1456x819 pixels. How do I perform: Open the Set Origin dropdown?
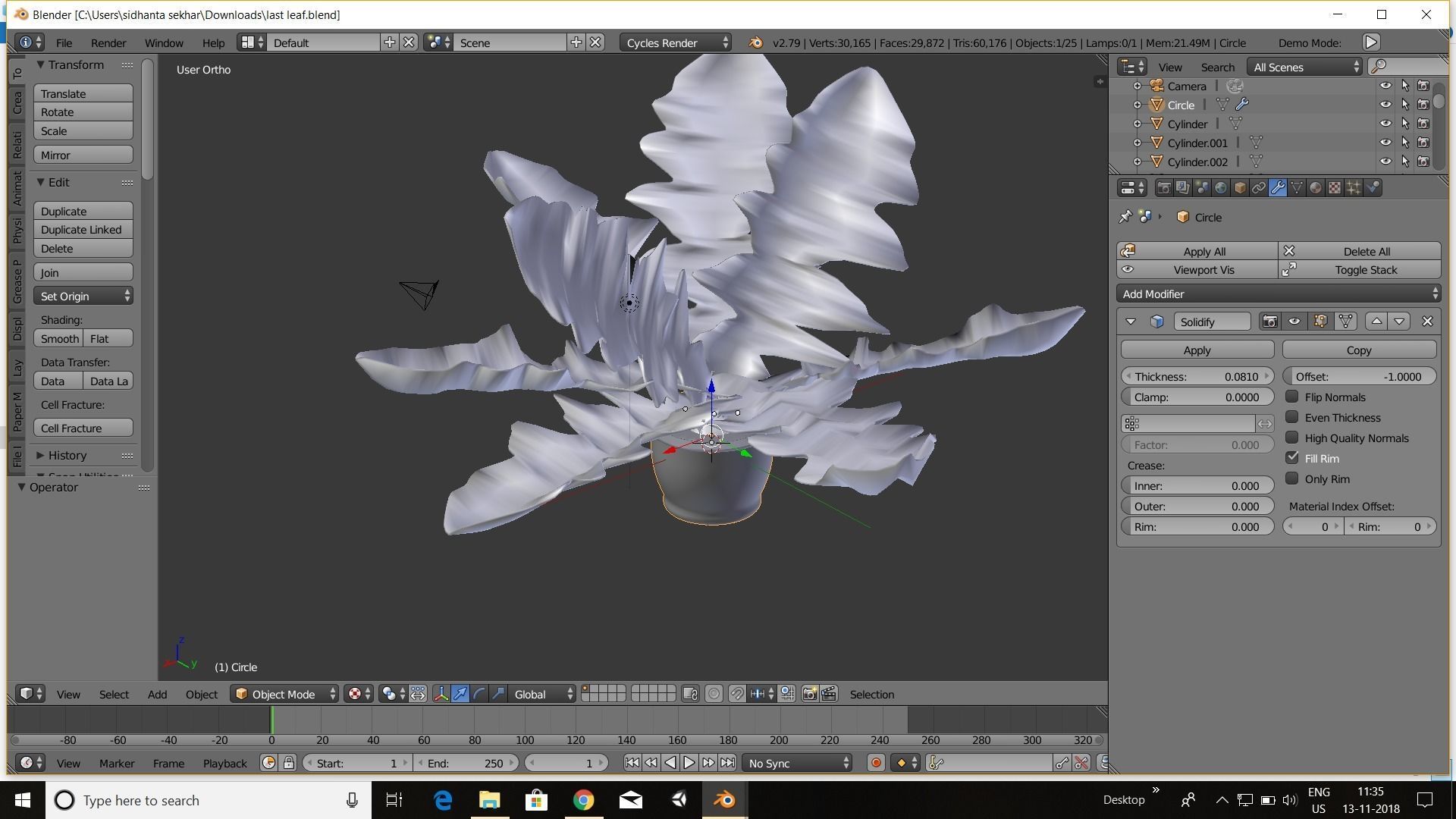click(x=83, y=296)
